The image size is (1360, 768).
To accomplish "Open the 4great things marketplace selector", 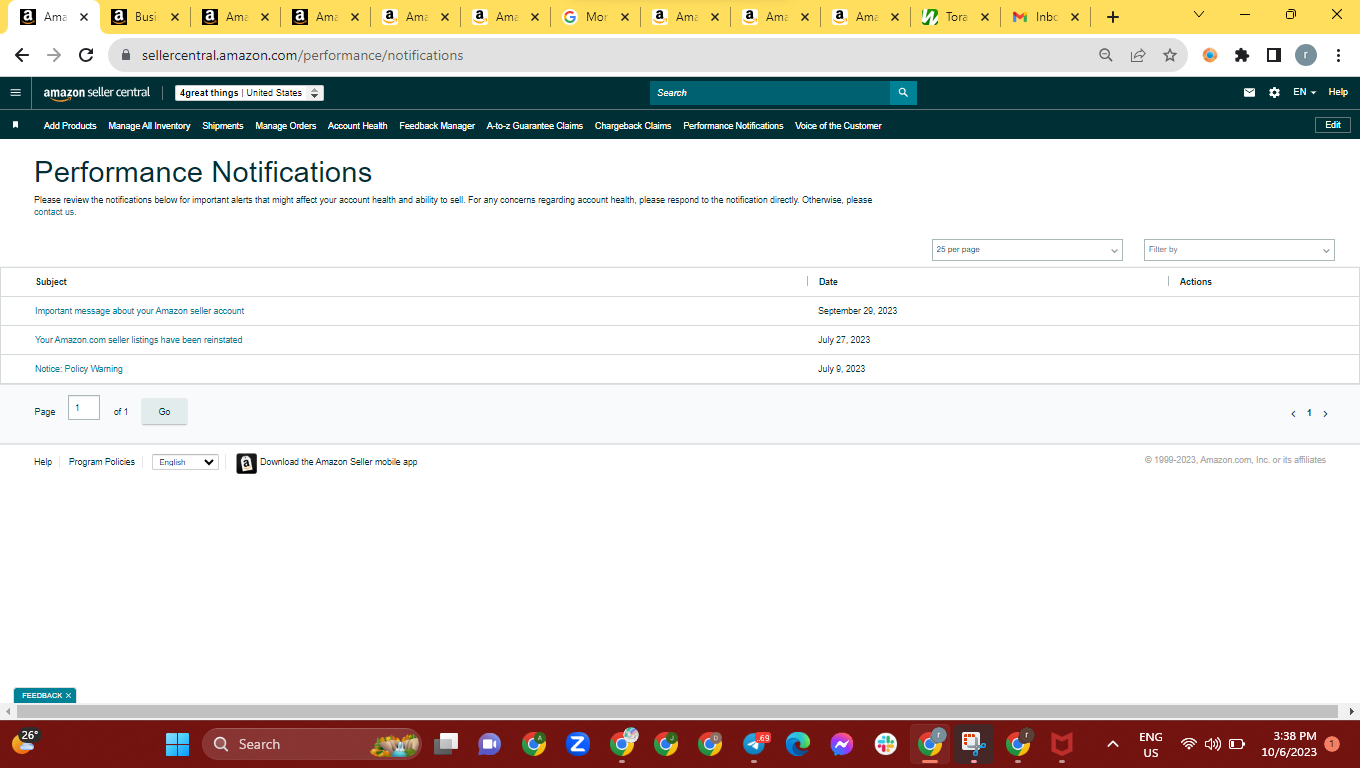I will [250, 93].
